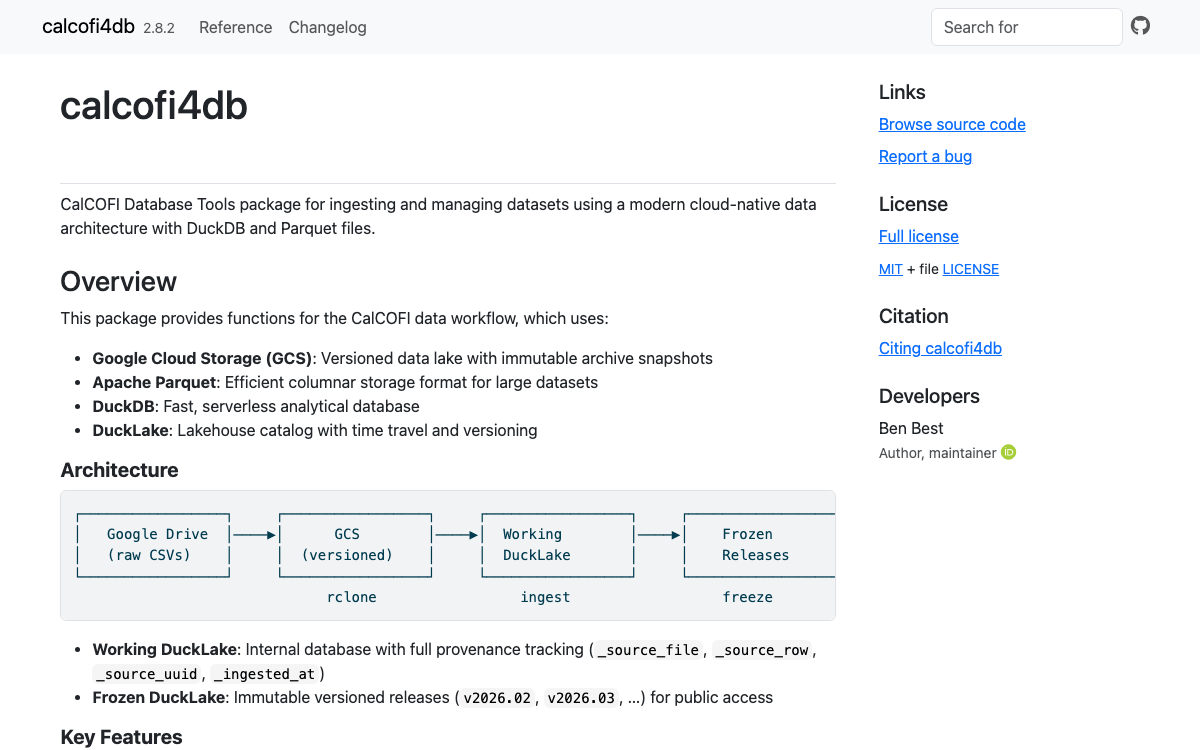1200x750 pixels.
Task: Select the License sidebar heading
Action: click(x=913, y=204)
